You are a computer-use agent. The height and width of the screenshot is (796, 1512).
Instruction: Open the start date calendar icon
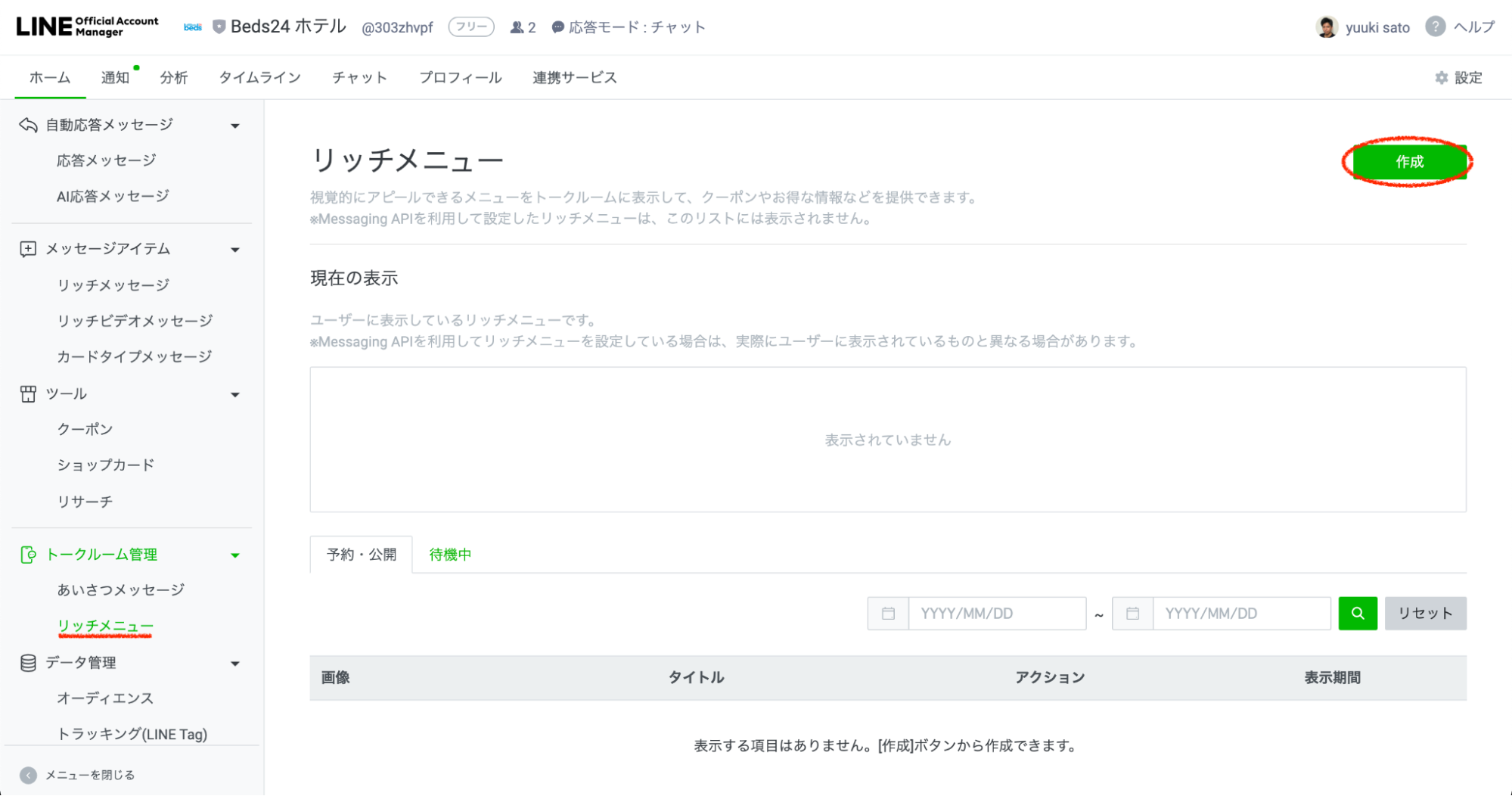pos(888,613)
